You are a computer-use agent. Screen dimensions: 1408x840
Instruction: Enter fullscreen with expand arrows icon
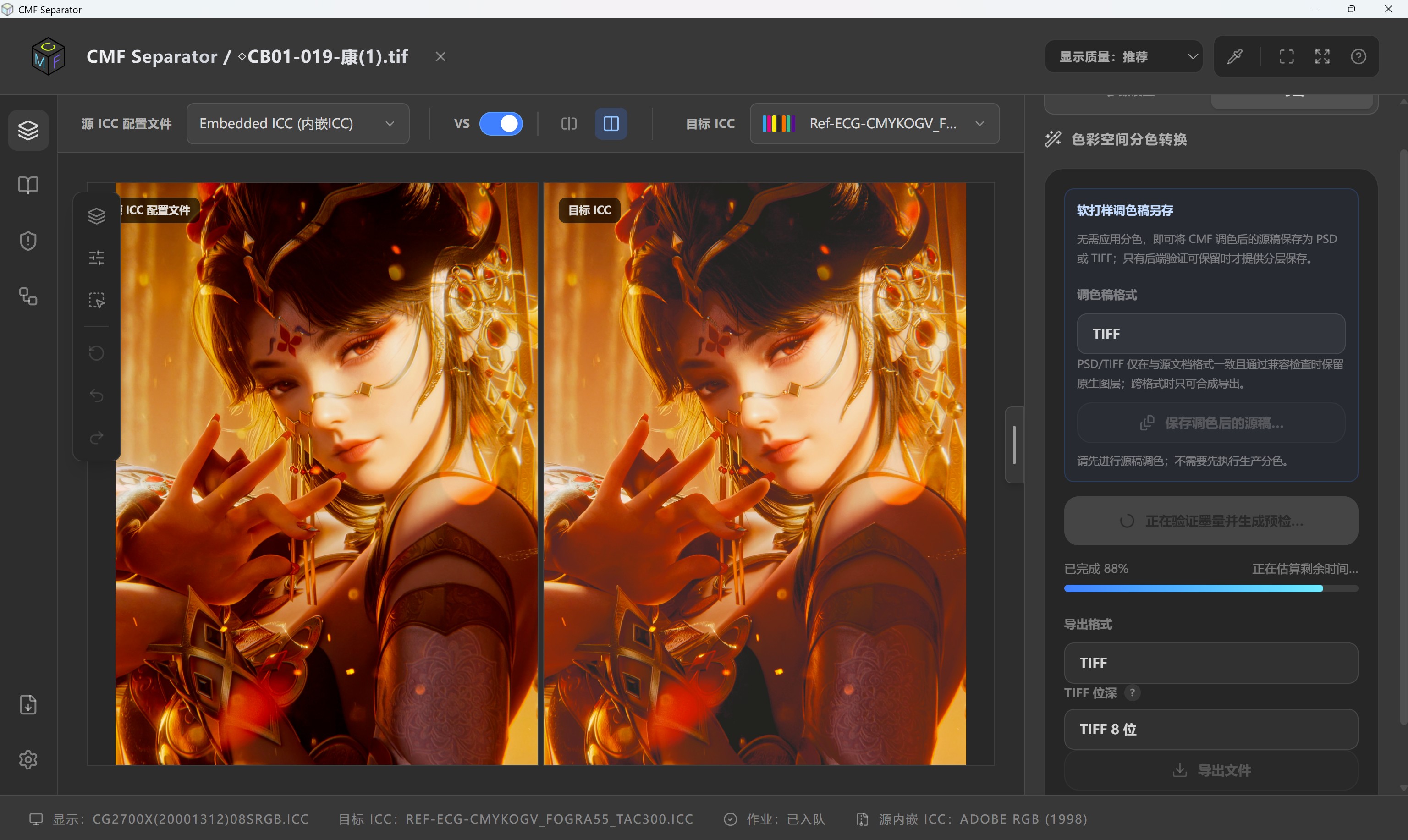[1322, 57]
